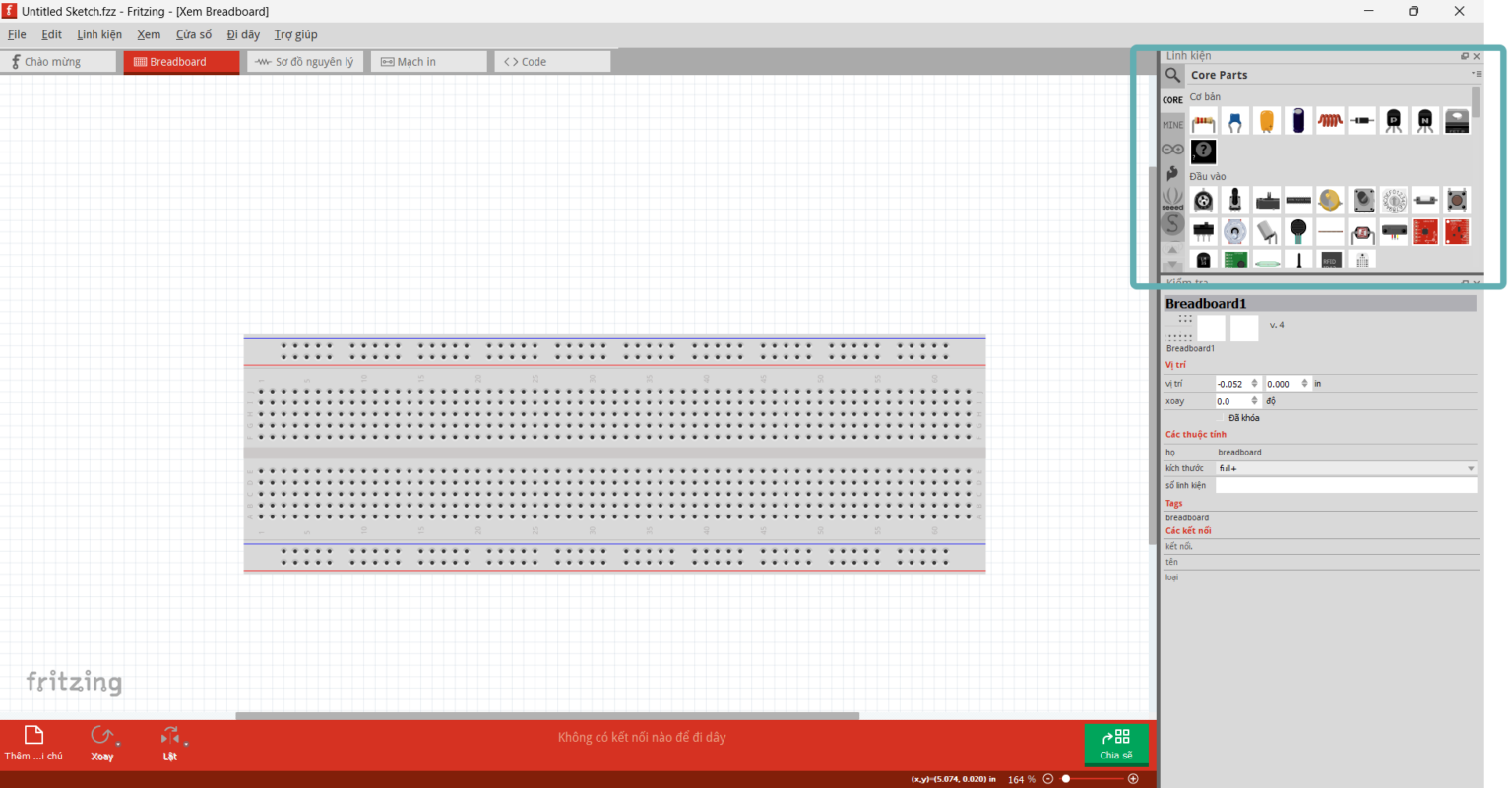
Task: Open the kích thước size dropdown
Action: tap(1346, 468)
